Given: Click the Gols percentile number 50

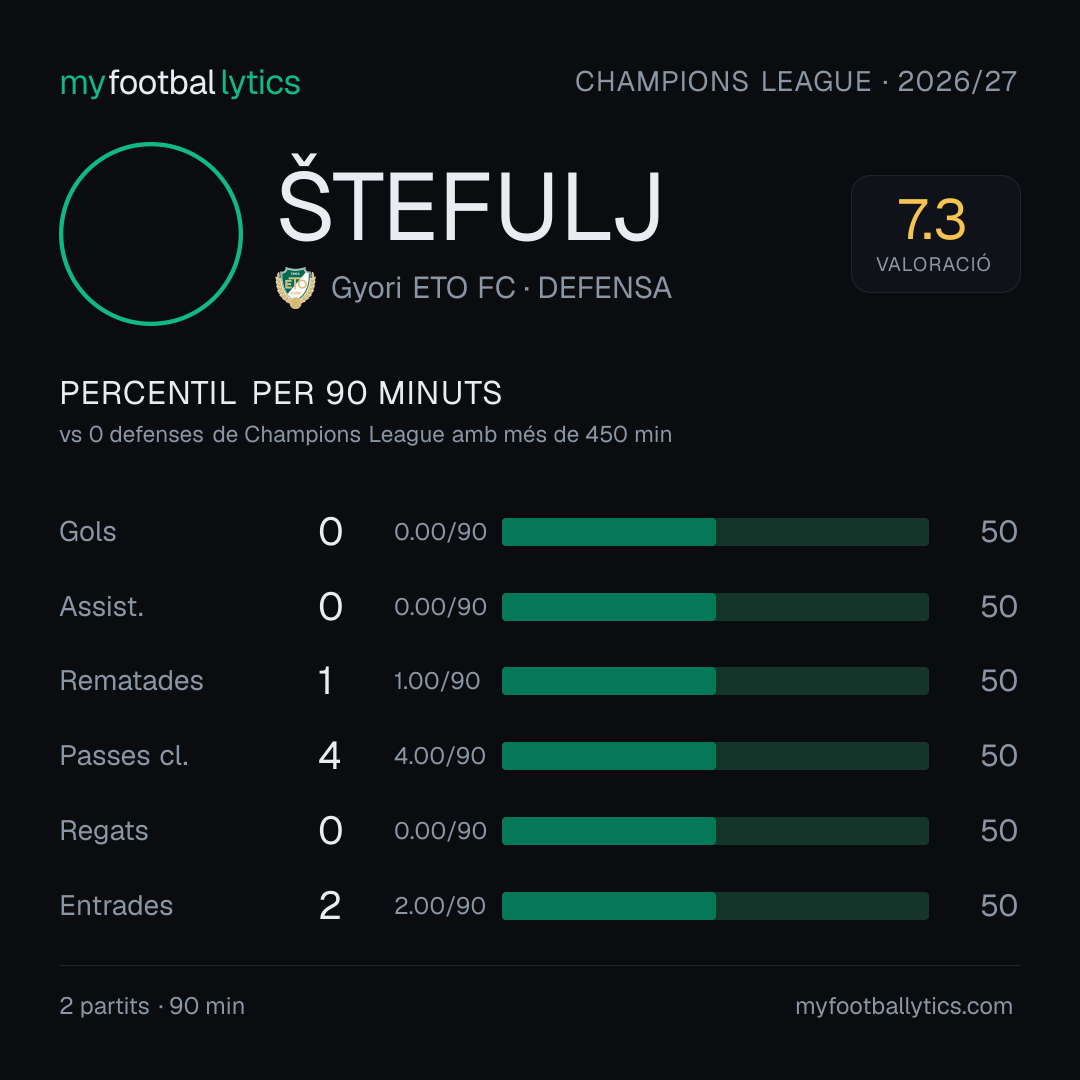Looking at the screenshot, I should [x=999, y=532].
